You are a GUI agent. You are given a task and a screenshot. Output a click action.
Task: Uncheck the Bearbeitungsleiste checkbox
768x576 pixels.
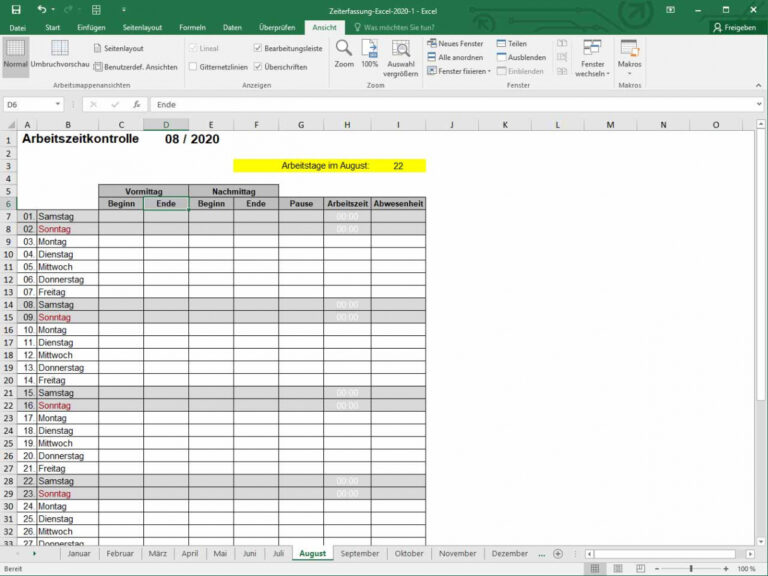tap(258, 48)
